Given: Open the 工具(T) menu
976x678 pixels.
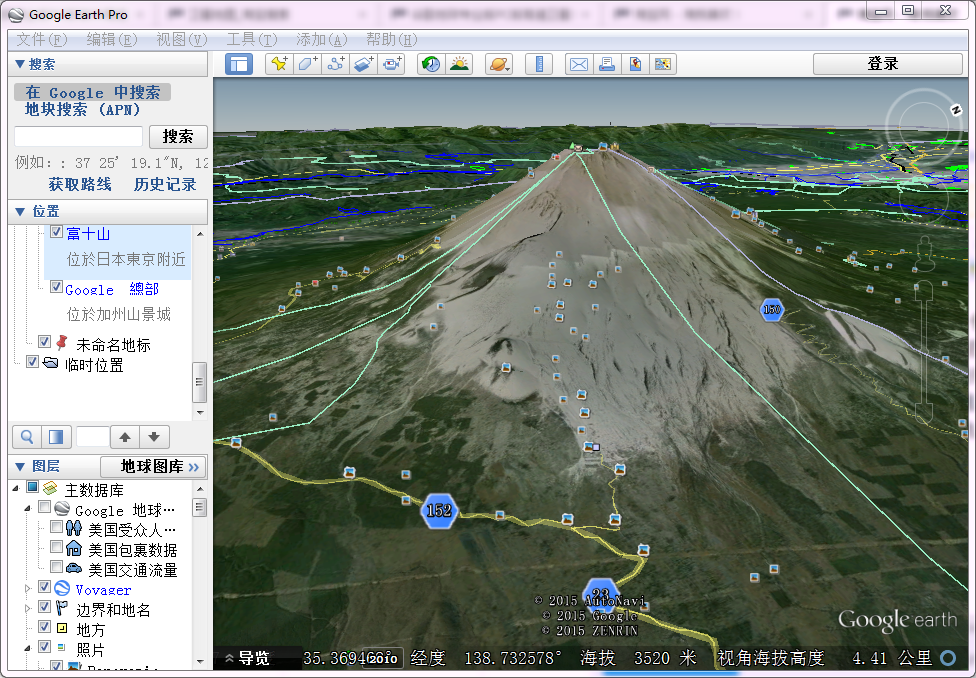Looking at the screenshot, I should pos(251,40).
